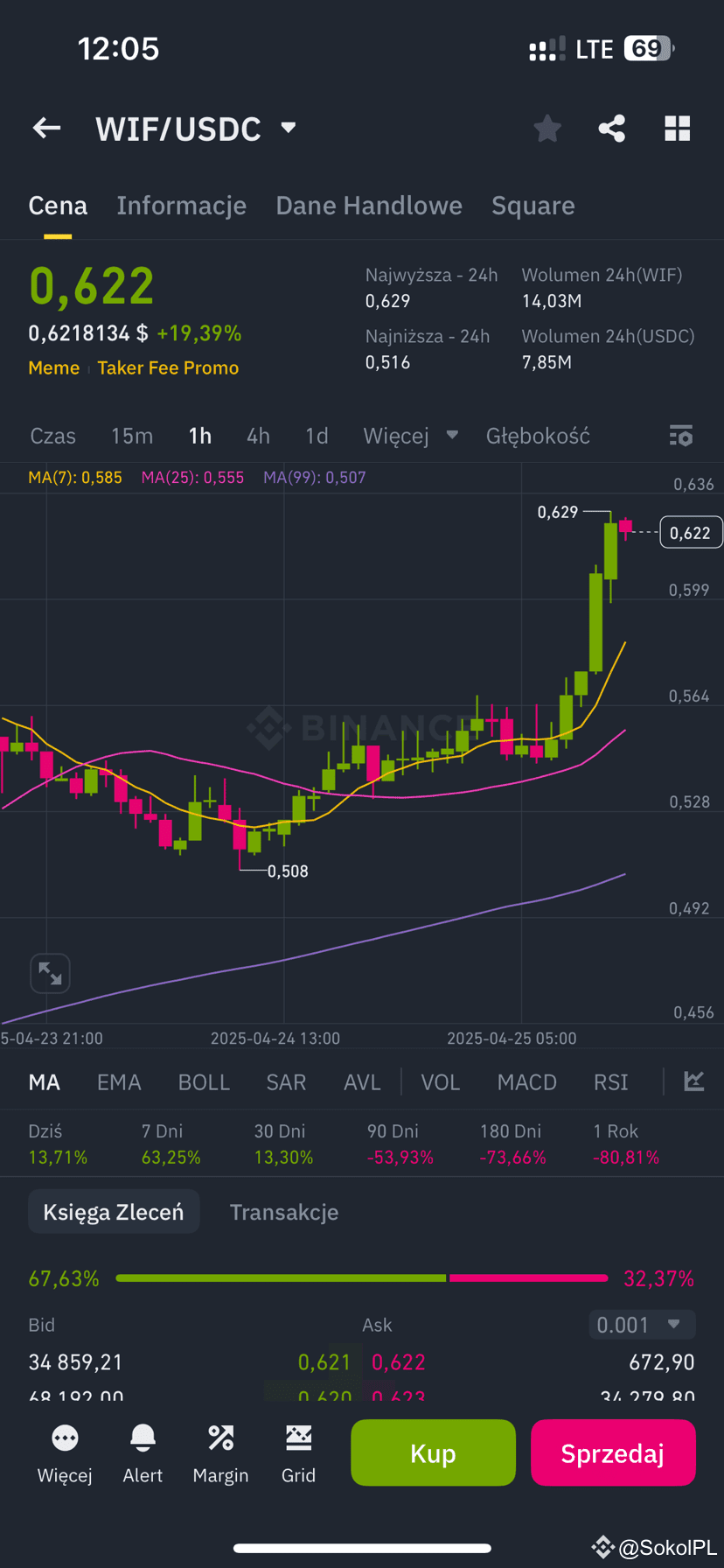Viewport: 724px width, 1568px height.
Task: Tap the back arrow icon
Action: point(47,129)
